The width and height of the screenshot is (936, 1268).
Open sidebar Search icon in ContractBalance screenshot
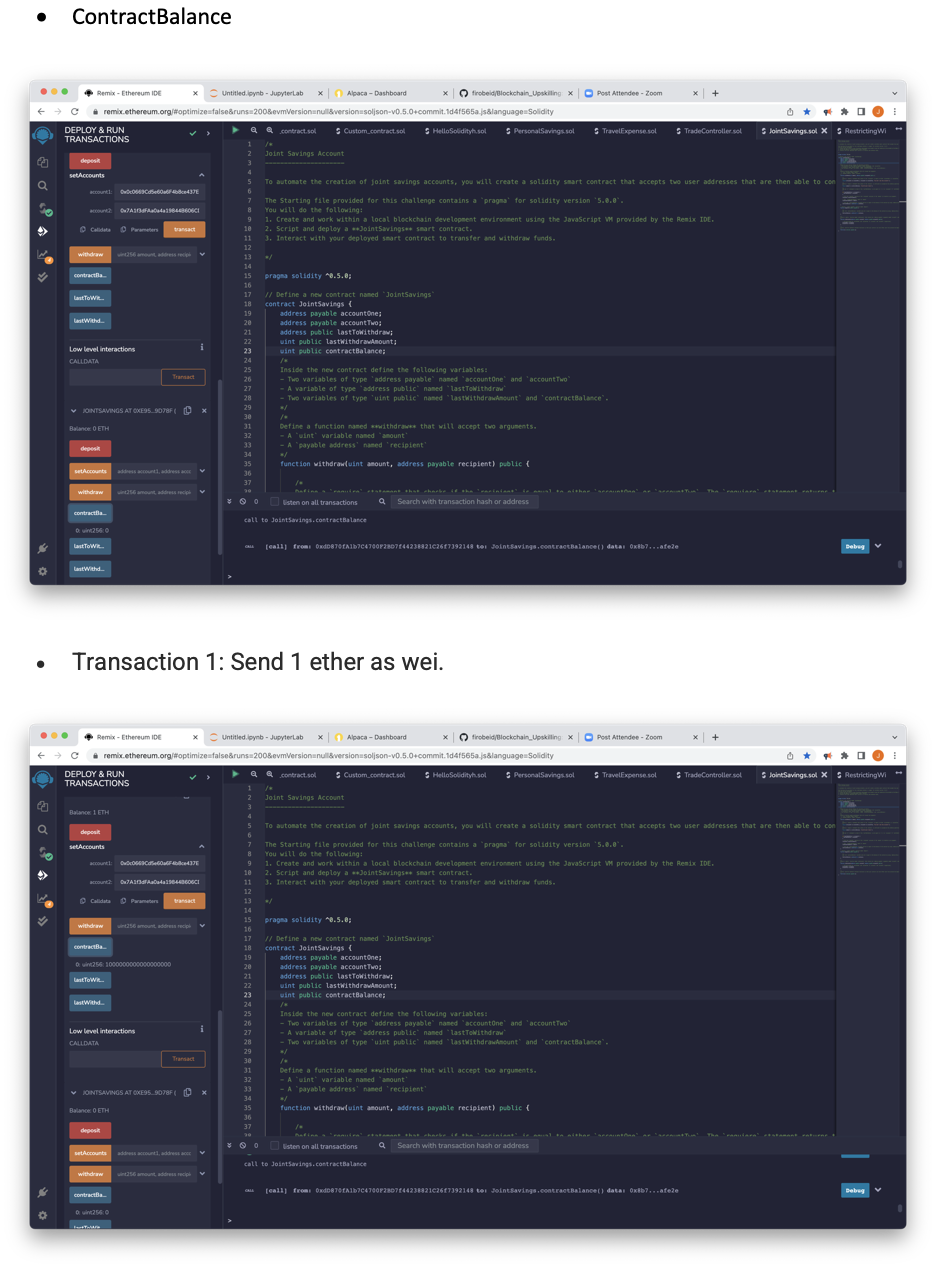[42, 185]
